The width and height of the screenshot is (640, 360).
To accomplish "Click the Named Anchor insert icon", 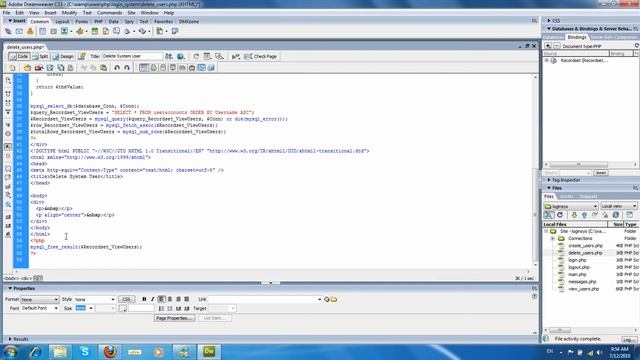I will (x=30, y=31).
